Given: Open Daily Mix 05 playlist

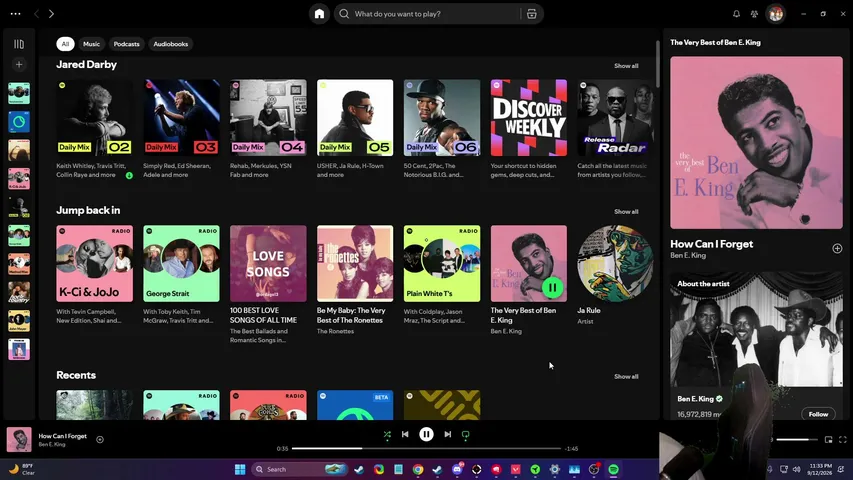Looking at the screenshot, I should click(x=355, y=118).
